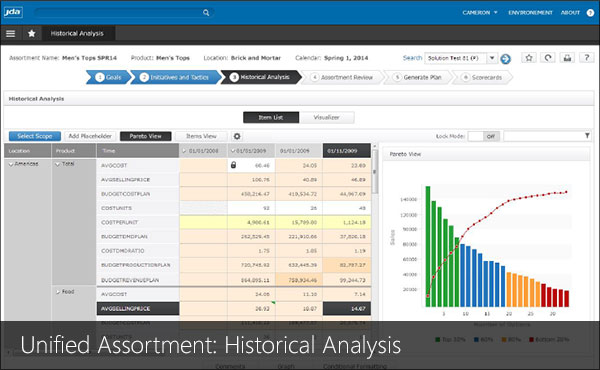
Task: Click the 4,900.61 cell in COSTPERUNIT row
Action: point(251,222)
